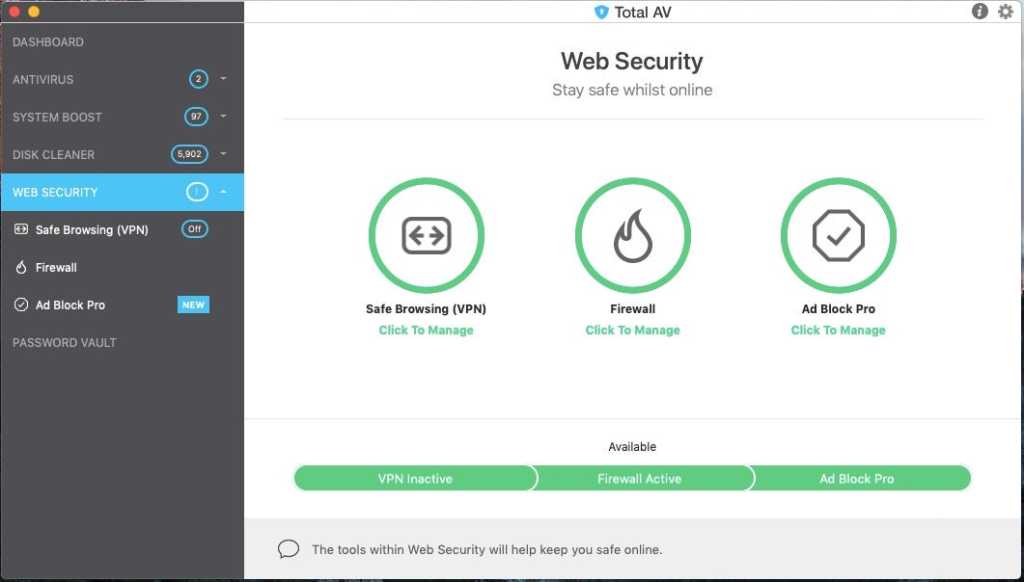This screenshot has height=582, width=1024.
Task: Toggle the Safe Browsing VPN Off switch
Action: pos(195,229)
